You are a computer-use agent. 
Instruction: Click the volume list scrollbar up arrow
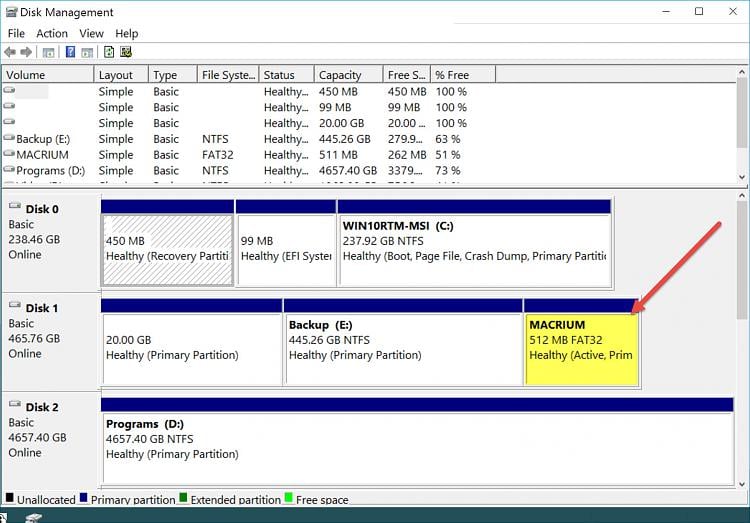742,72
